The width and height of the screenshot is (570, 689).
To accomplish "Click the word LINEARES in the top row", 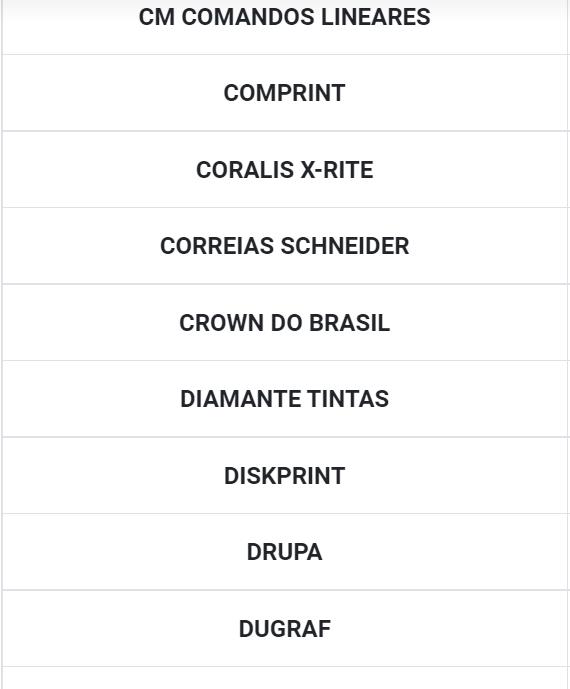I will [x=376, y=18].
